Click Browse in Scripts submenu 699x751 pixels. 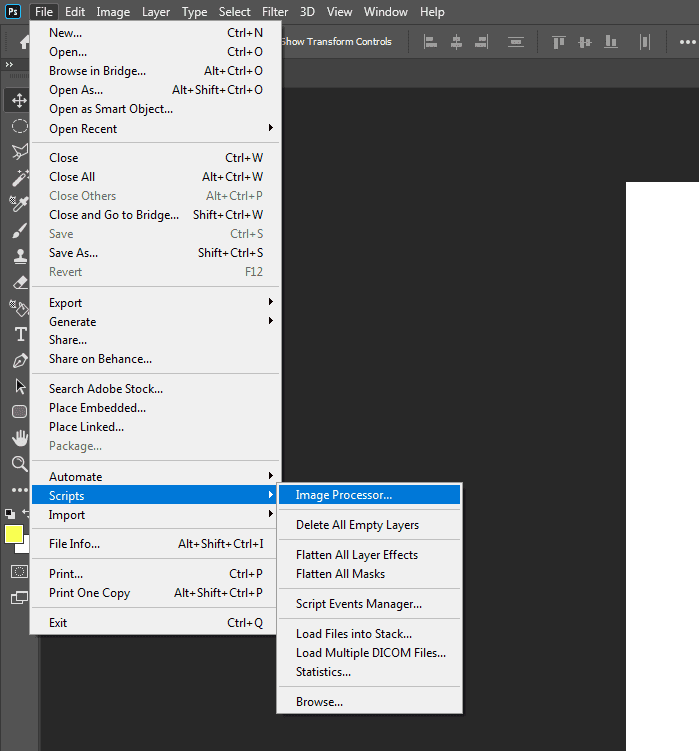pyautogui.click(x=369, y=702)
